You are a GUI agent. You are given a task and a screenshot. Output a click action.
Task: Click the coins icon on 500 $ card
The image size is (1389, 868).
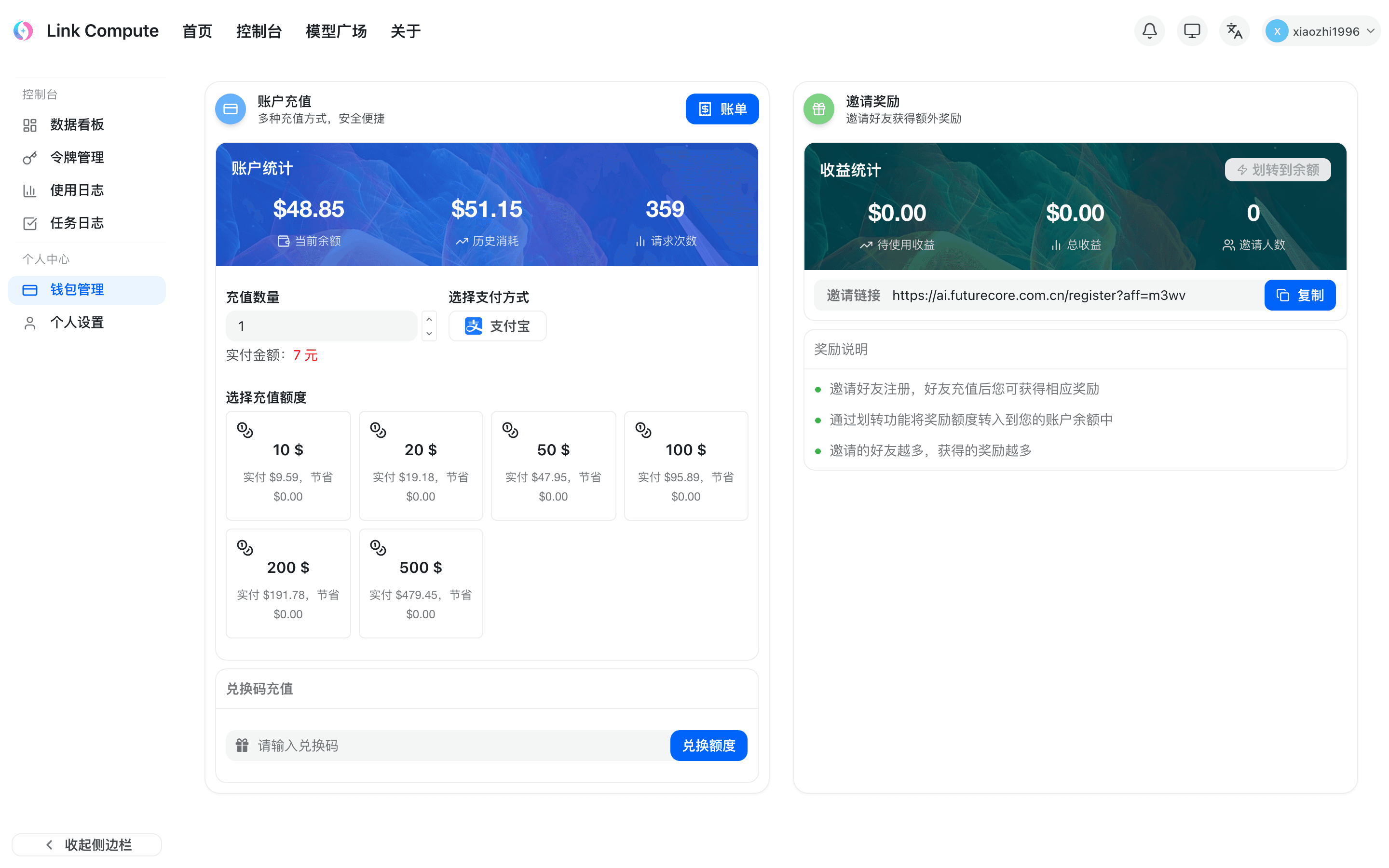pos(378,548)
